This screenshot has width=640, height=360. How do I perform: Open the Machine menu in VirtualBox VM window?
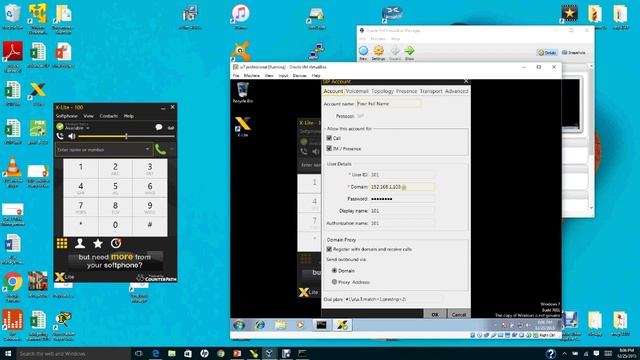251,76
